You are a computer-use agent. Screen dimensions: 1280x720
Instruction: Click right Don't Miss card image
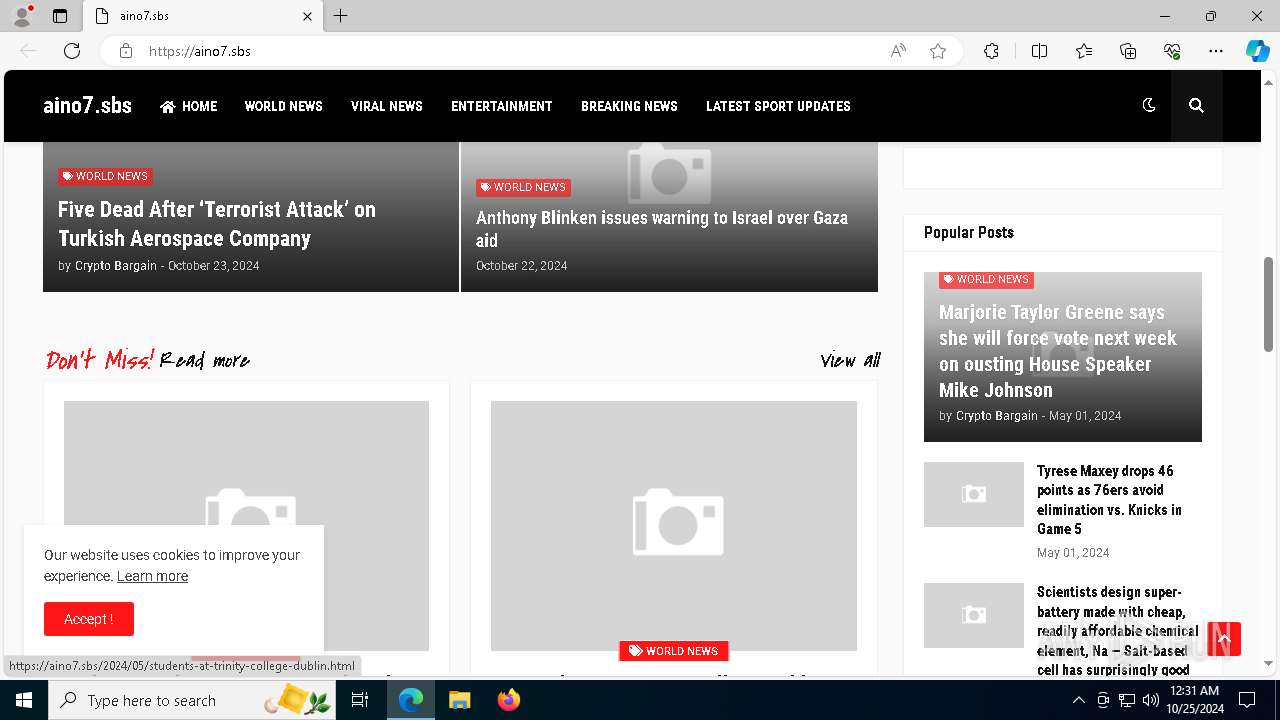(x=674, y=526)
